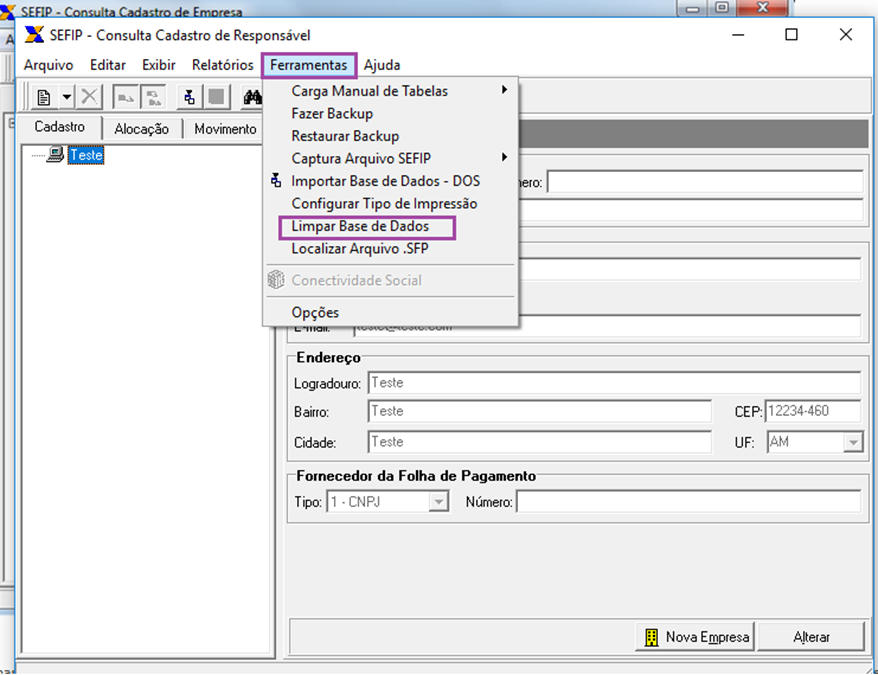Image resolution: width=878 pixels, height=675 pixels.
Task: Open the UF state dropdown
Action: [852, 442]
